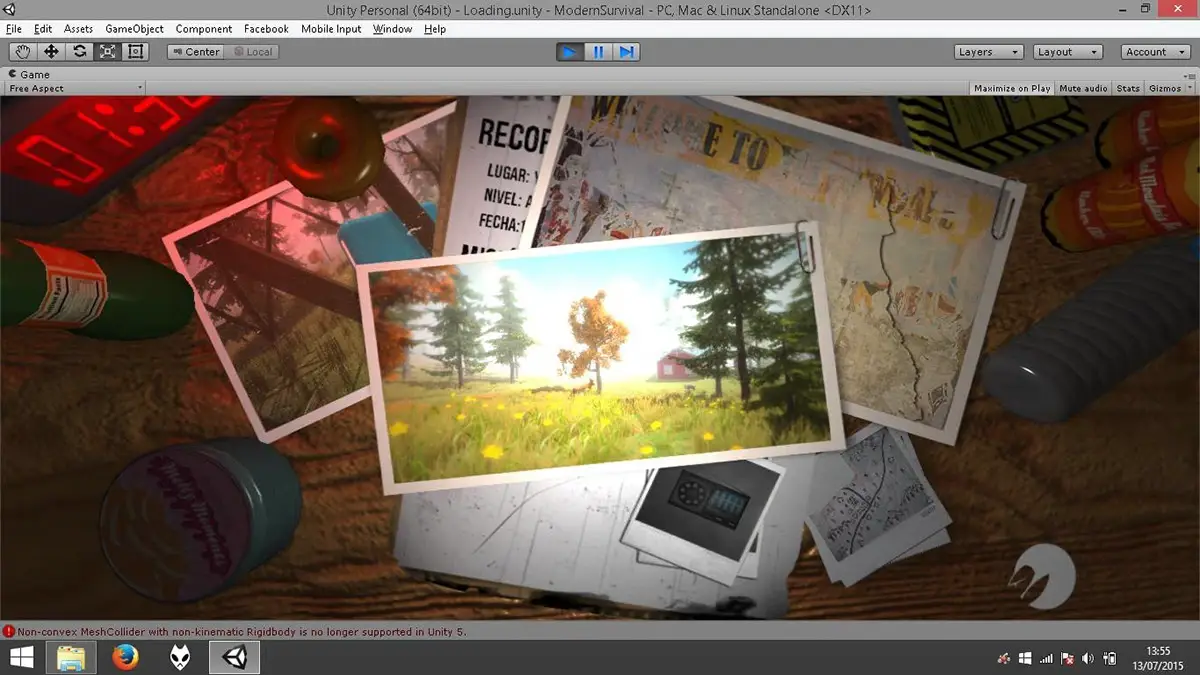The height and width of the screenshot is (675, 1200).
Task: Open the Help menu
Action: click(x=435, y=29)
